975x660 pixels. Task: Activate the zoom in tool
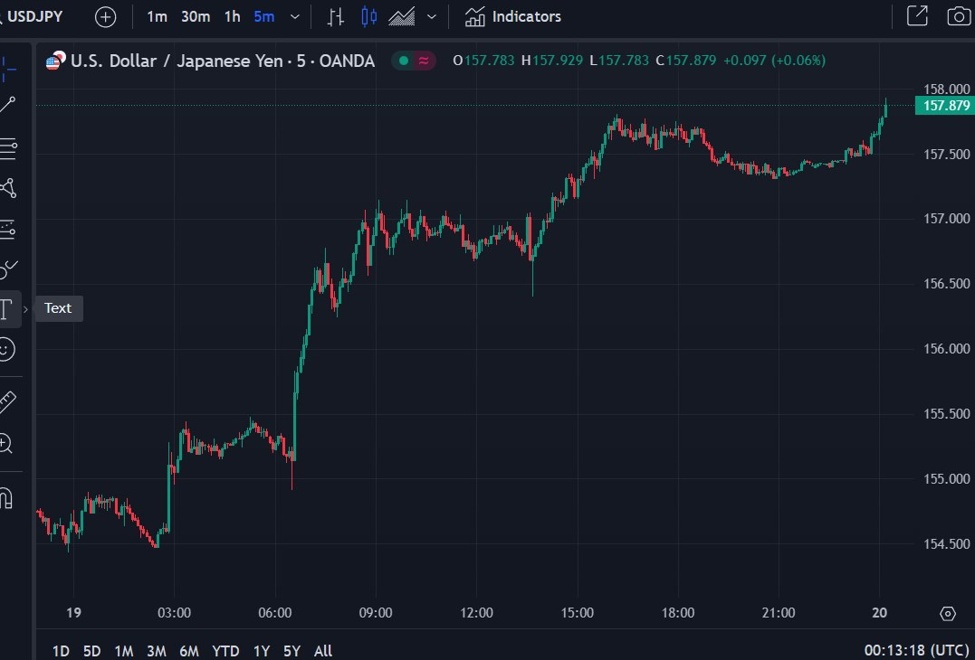7,444
